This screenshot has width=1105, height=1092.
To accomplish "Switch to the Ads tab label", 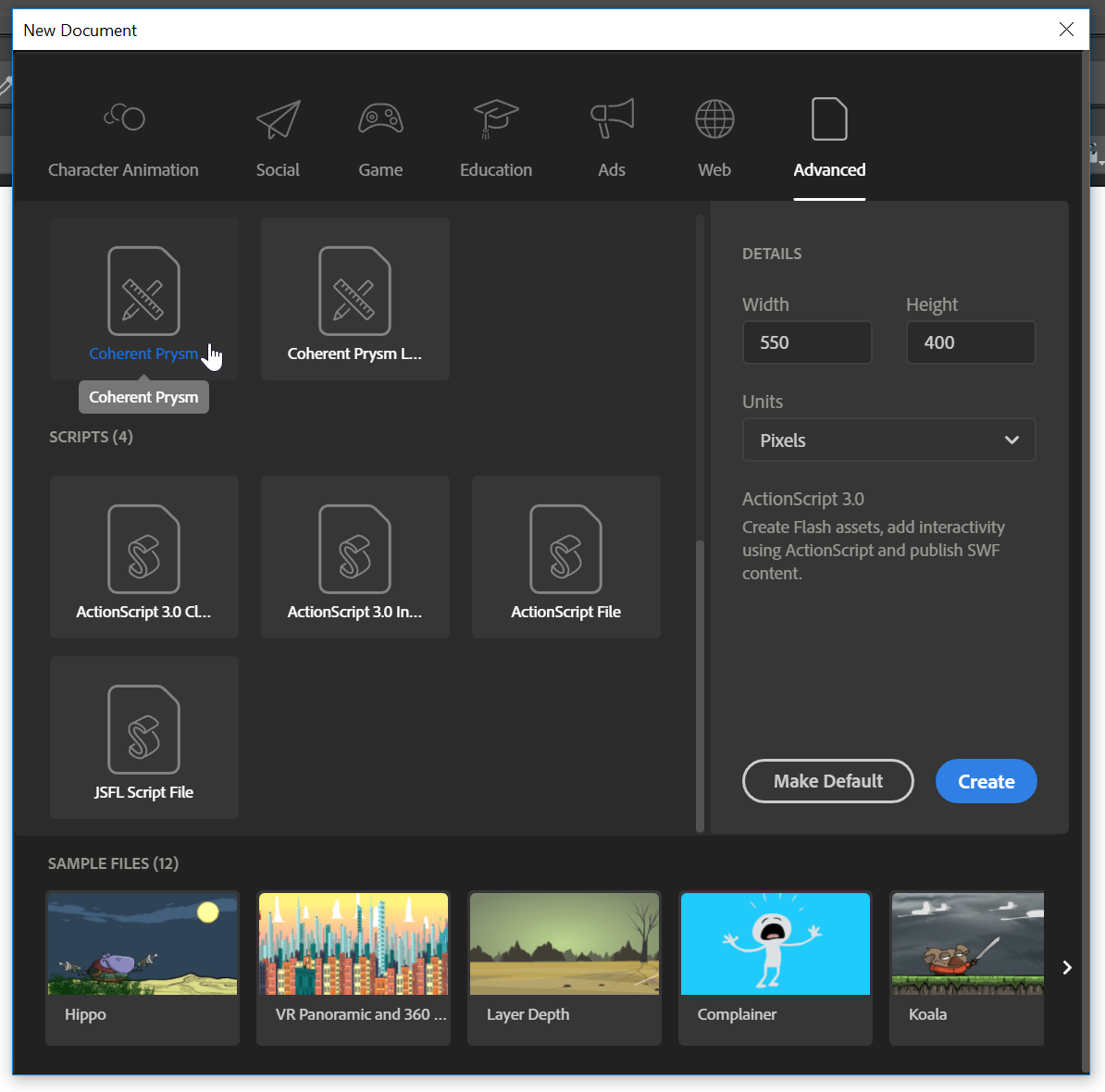I will pos(612,169).
